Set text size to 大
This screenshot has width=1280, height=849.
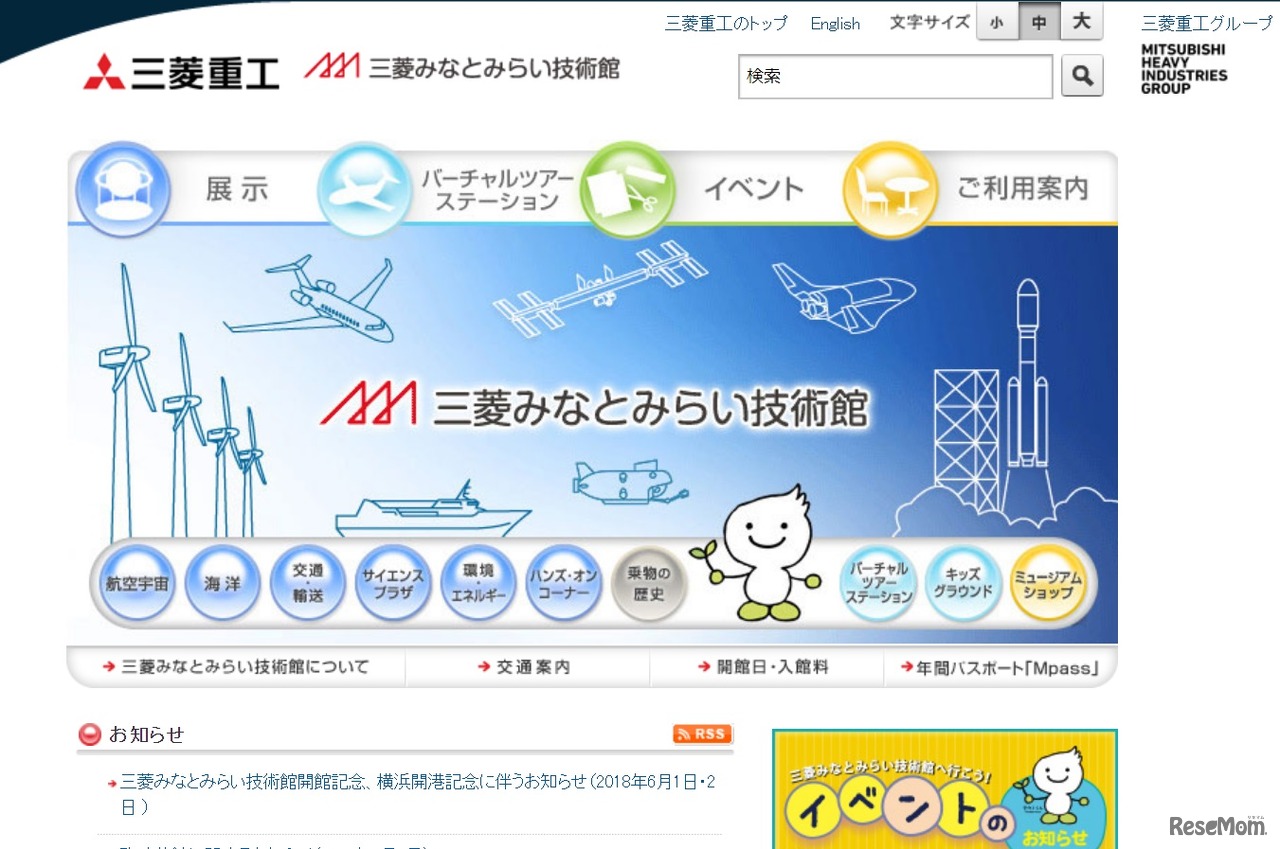tap(1081, 22)
